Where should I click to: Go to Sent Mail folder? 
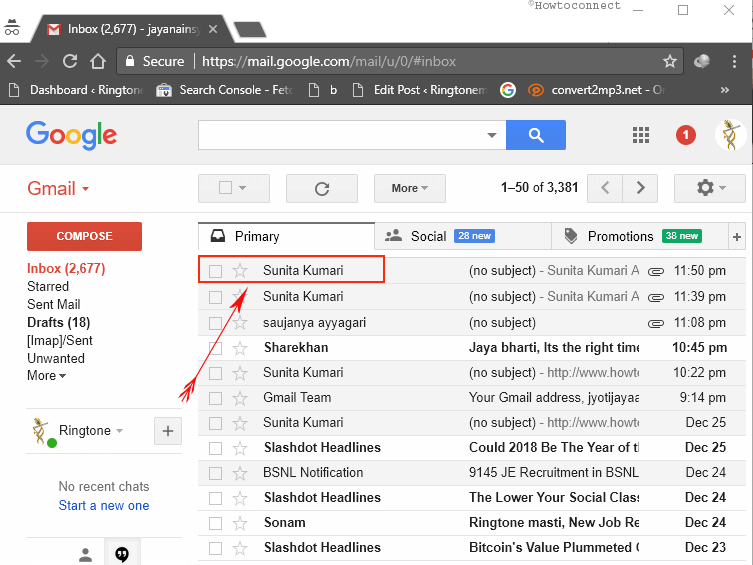tap(53, 304)
